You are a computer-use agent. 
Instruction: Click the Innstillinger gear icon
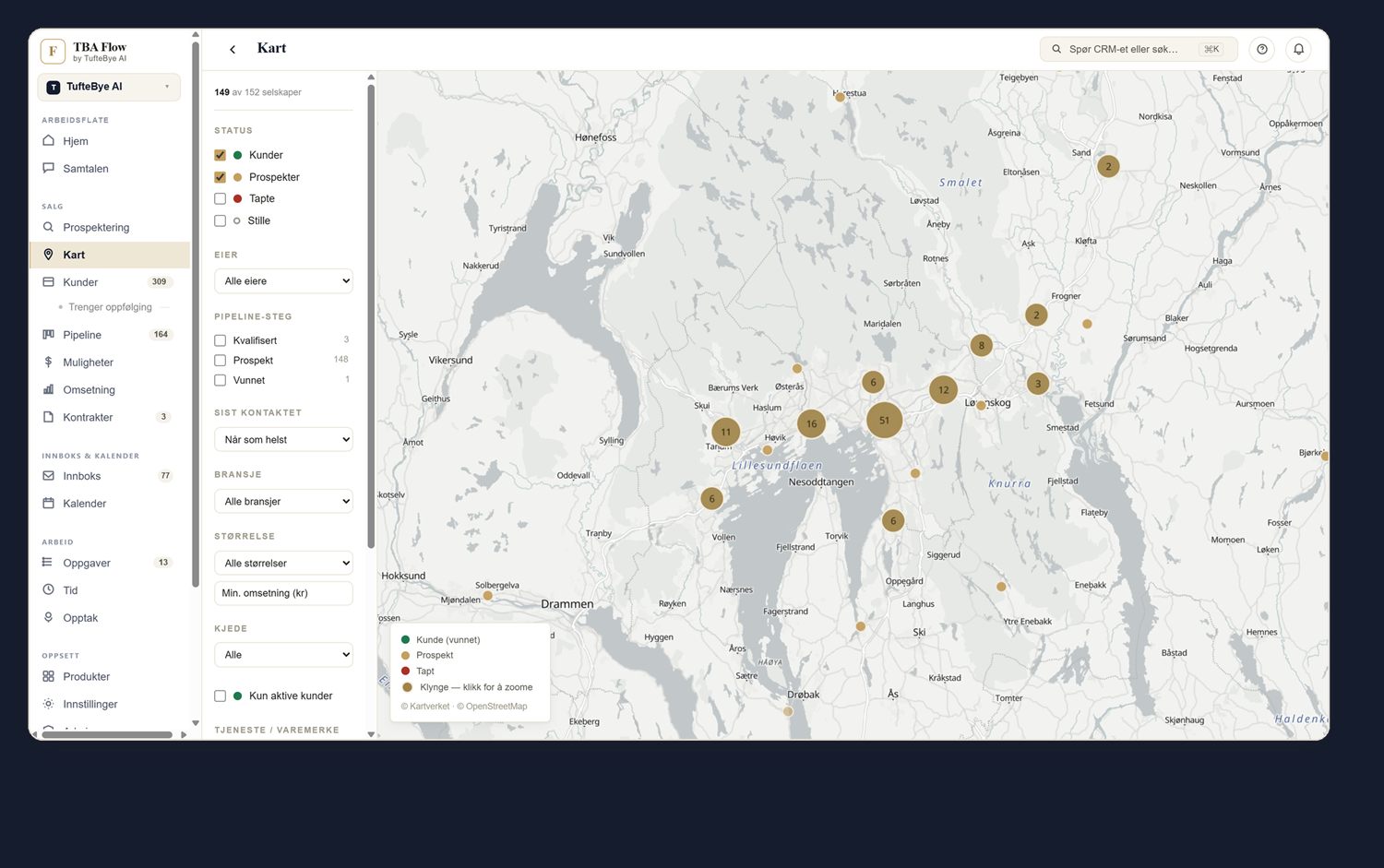pyautogui.click(x=48, y=704)
